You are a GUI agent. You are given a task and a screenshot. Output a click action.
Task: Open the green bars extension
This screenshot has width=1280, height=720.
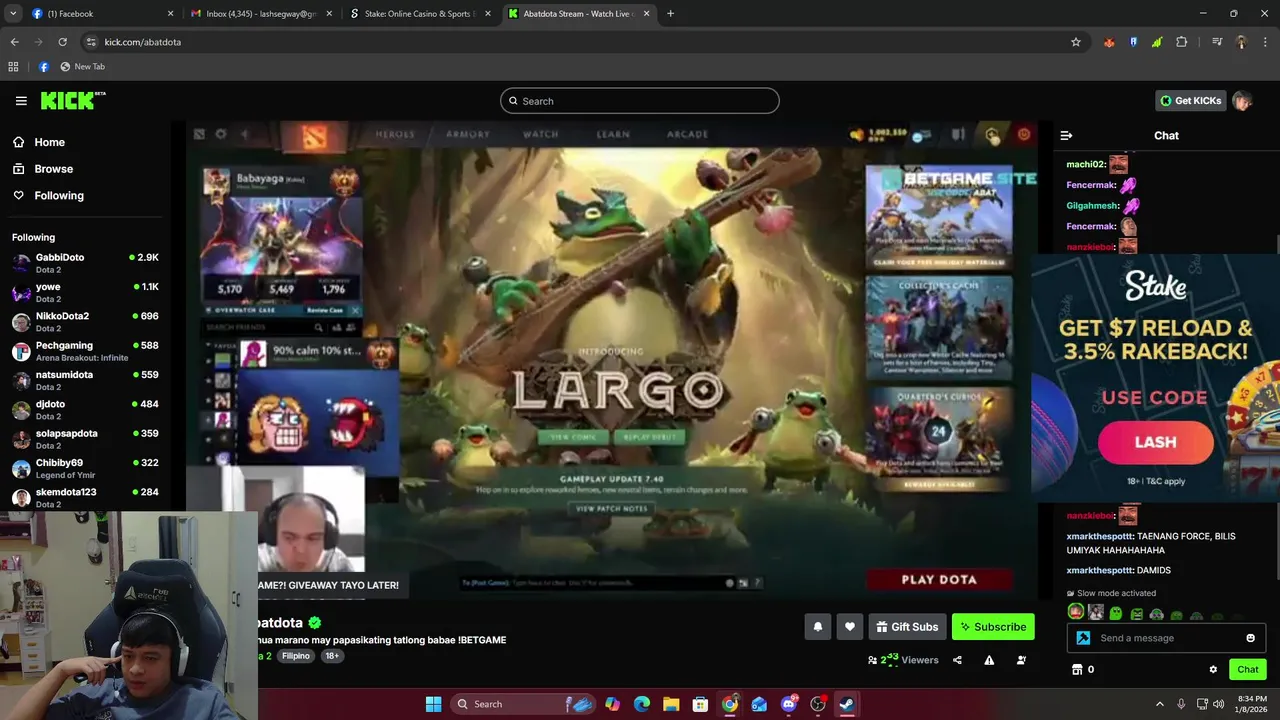click(x=1157, y=42)
